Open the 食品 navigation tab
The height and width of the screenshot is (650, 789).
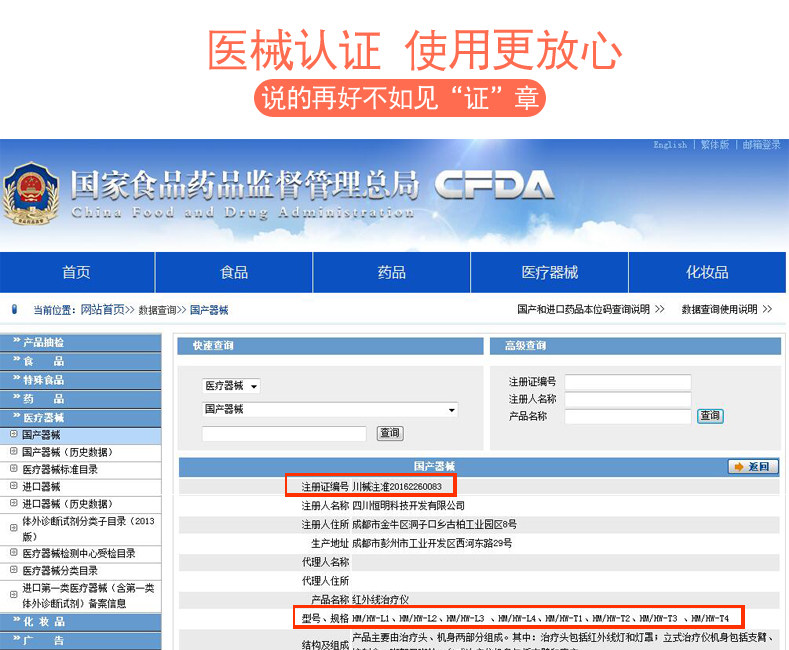(234, 272)
